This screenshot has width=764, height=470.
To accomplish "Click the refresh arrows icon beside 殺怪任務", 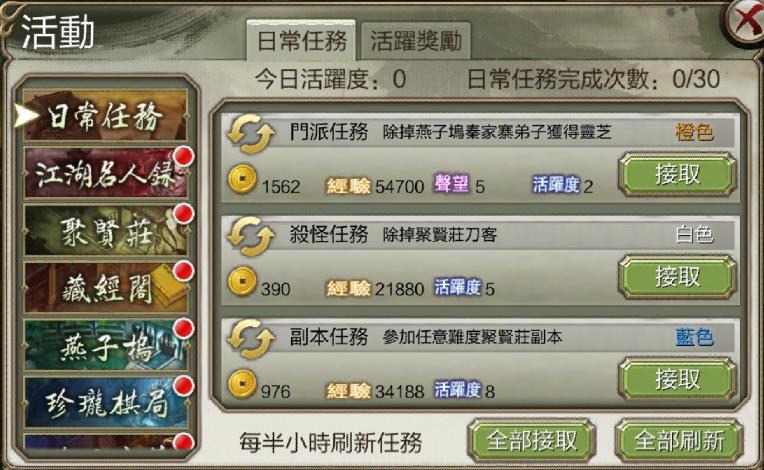I will point(250,236).
